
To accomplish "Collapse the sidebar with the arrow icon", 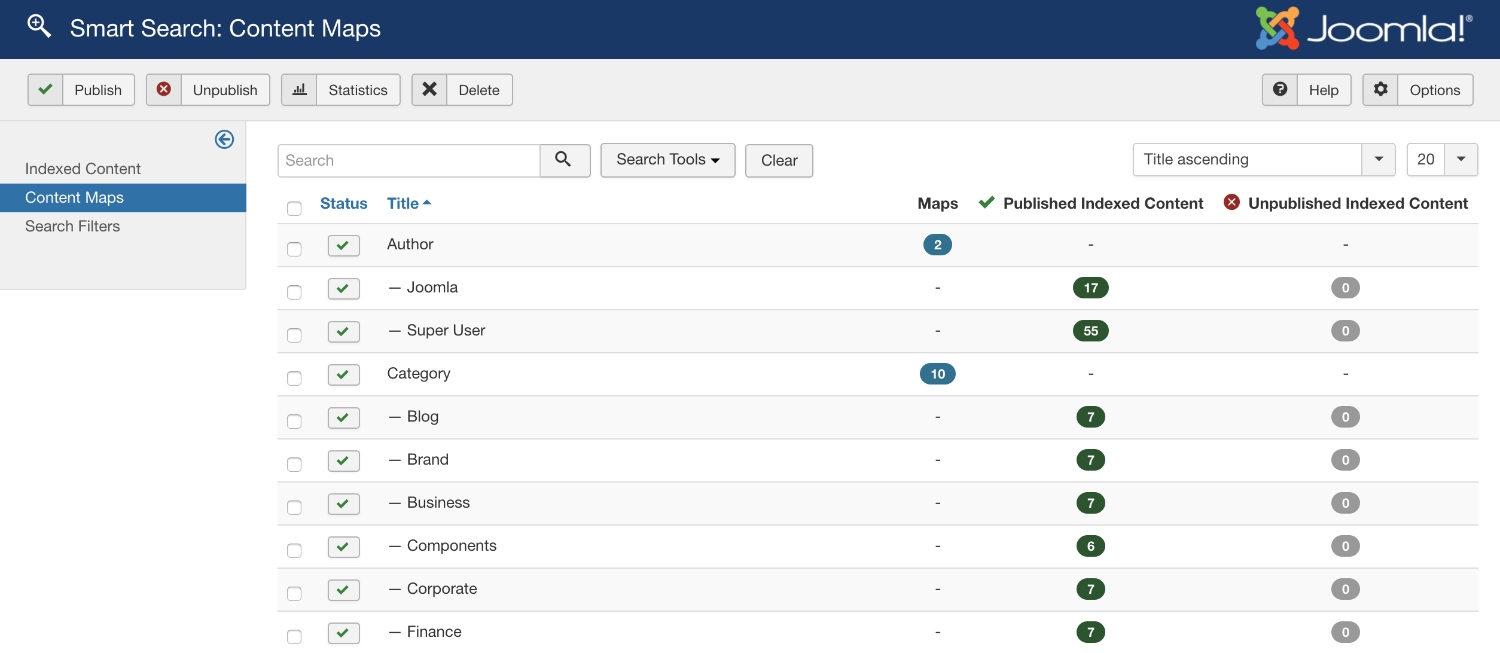I will pos(224,139).
